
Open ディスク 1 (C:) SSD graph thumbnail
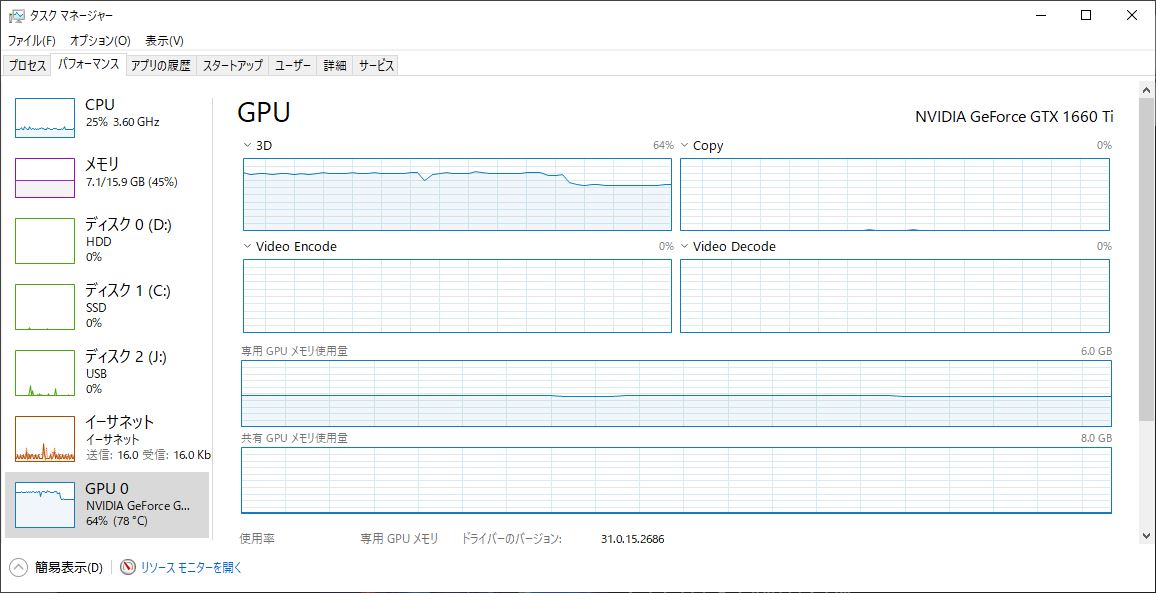click(45, 307)
